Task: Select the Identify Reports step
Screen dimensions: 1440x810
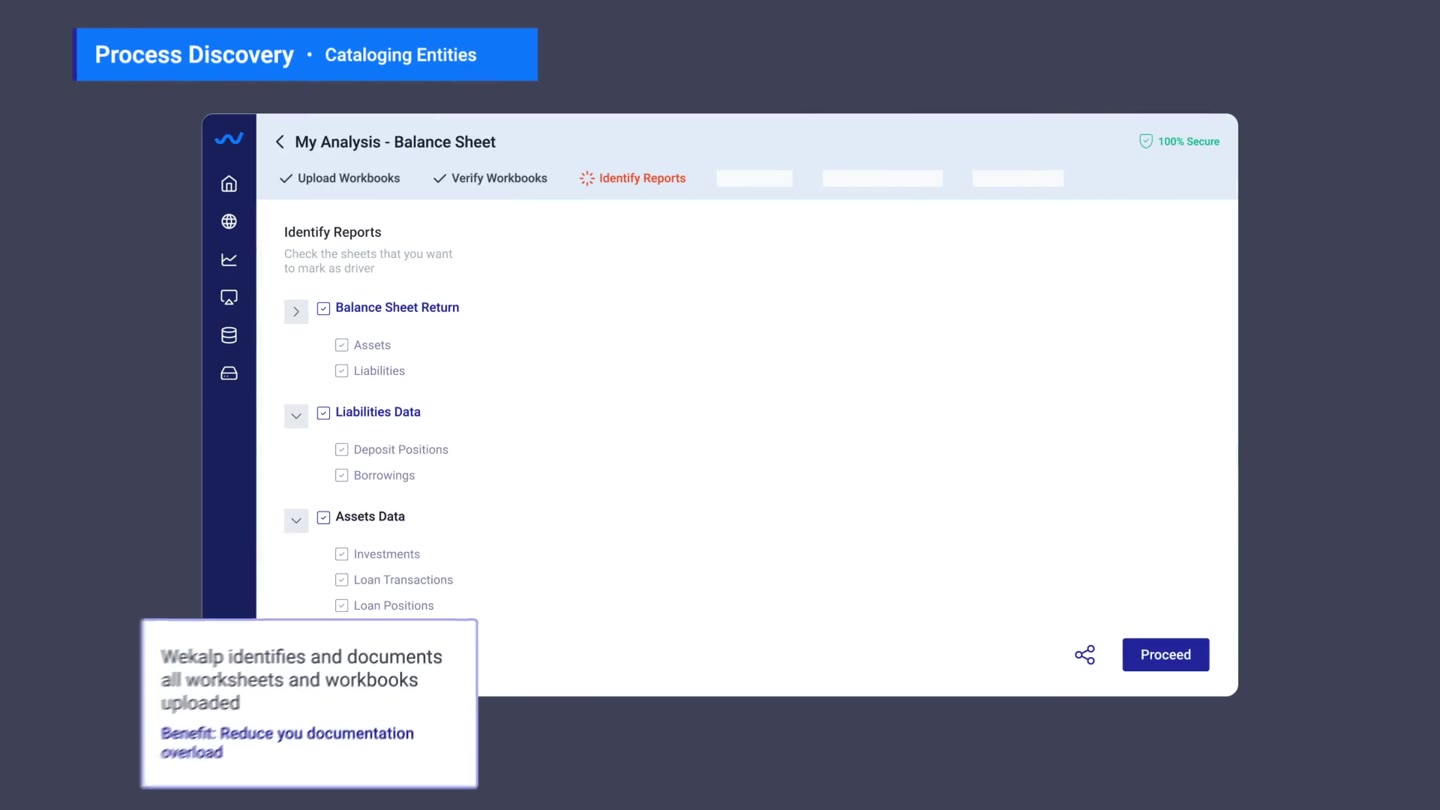Action: 633,178
